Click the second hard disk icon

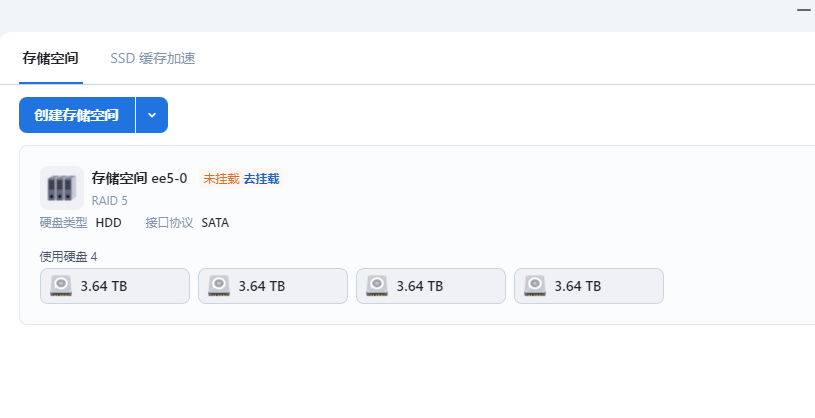tap(220, 286)
